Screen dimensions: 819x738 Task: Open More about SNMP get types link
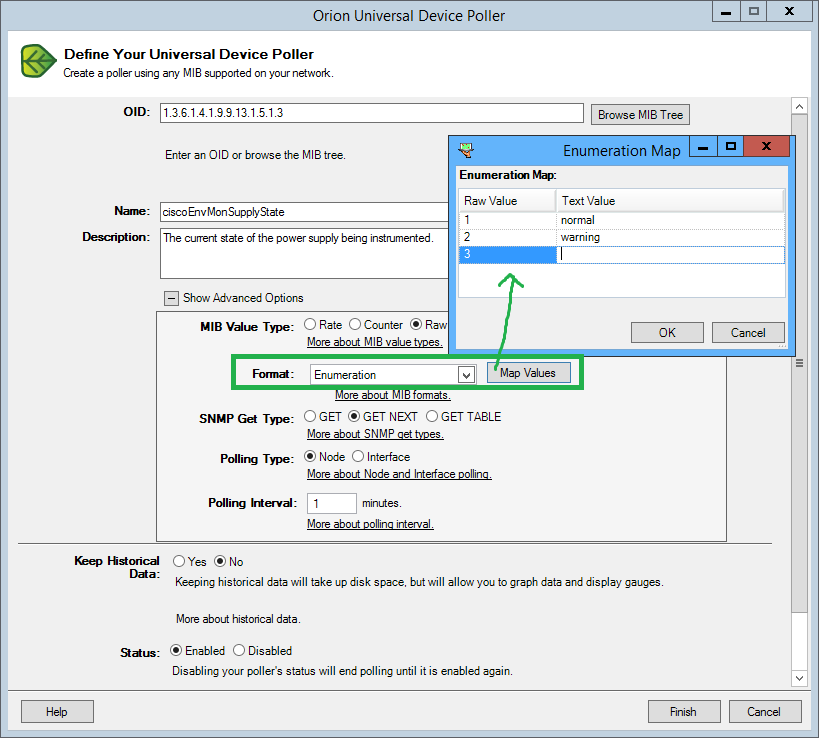tap(375, 434)
